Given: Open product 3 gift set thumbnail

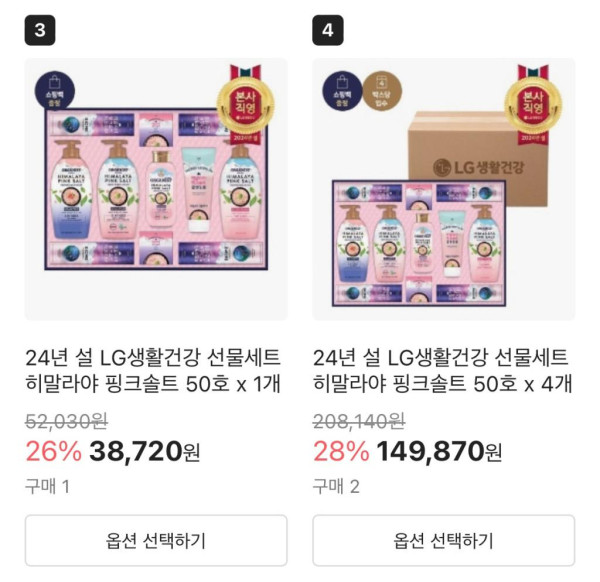Looking at the screenshot, I should [x=156, y=189].
